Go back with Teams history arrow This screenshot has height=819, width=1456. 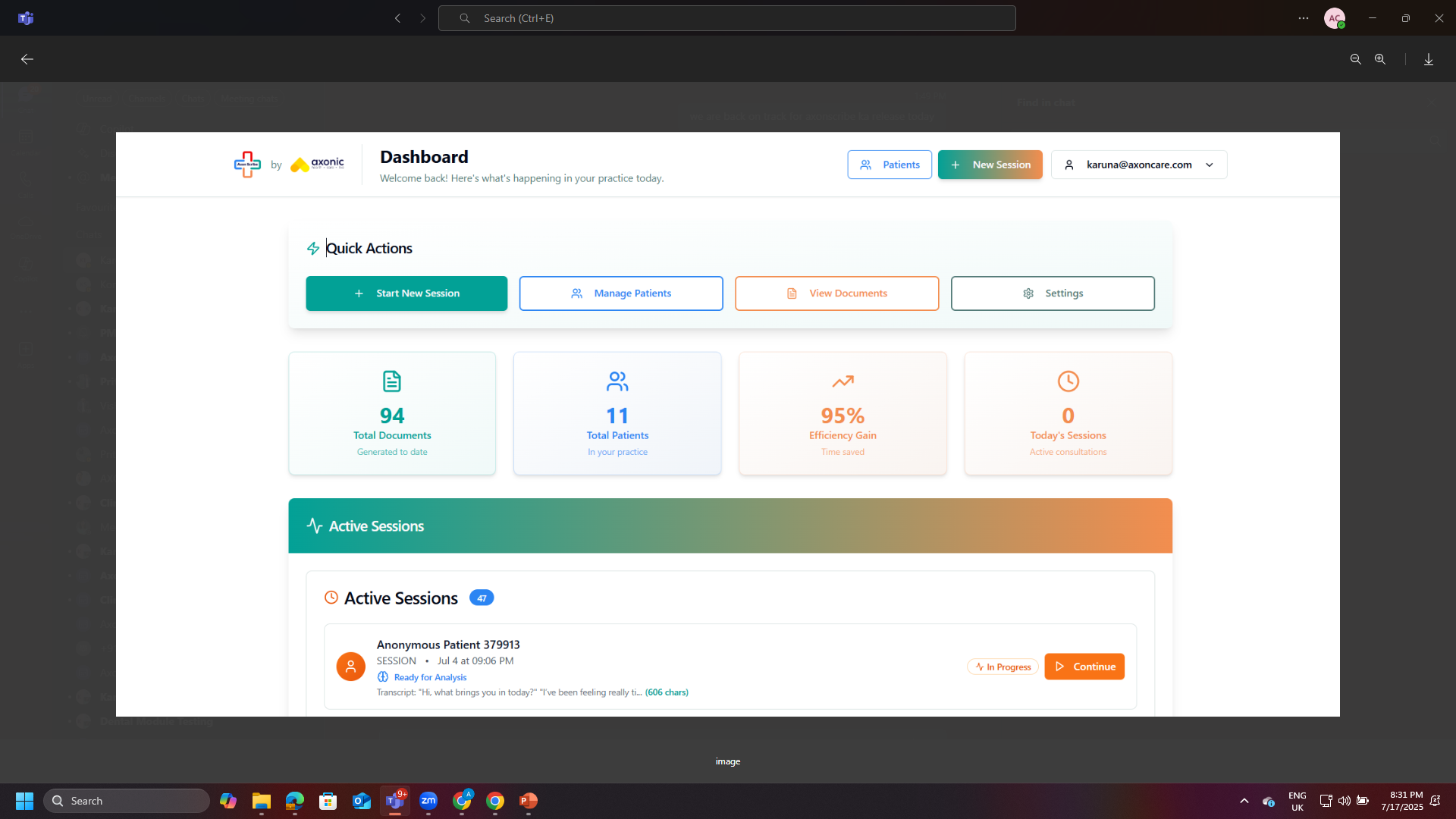pyautogui.click(x=397, y=18)
